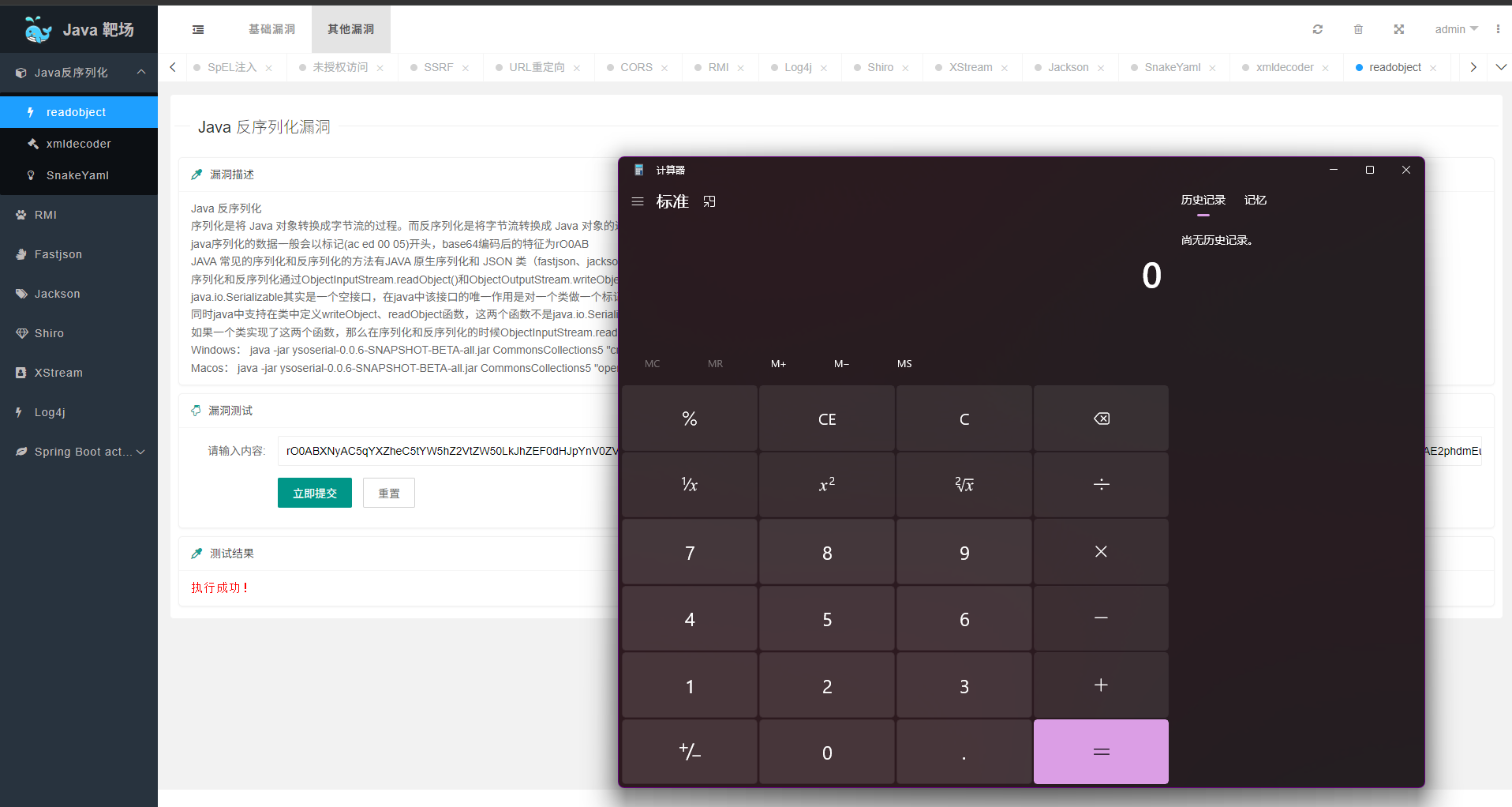Viewport: 1512px width, 807px height.
Task: Select xmldecoder in the sidebar
Action: pyautogui.click(x=78, y=144)
